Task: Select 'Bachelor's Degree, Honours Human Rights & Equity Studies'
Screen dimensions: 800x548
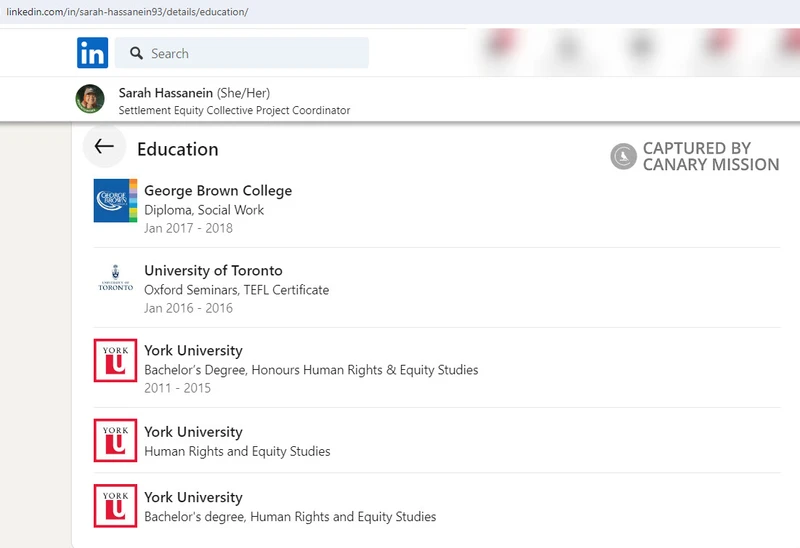Action: 311,370
